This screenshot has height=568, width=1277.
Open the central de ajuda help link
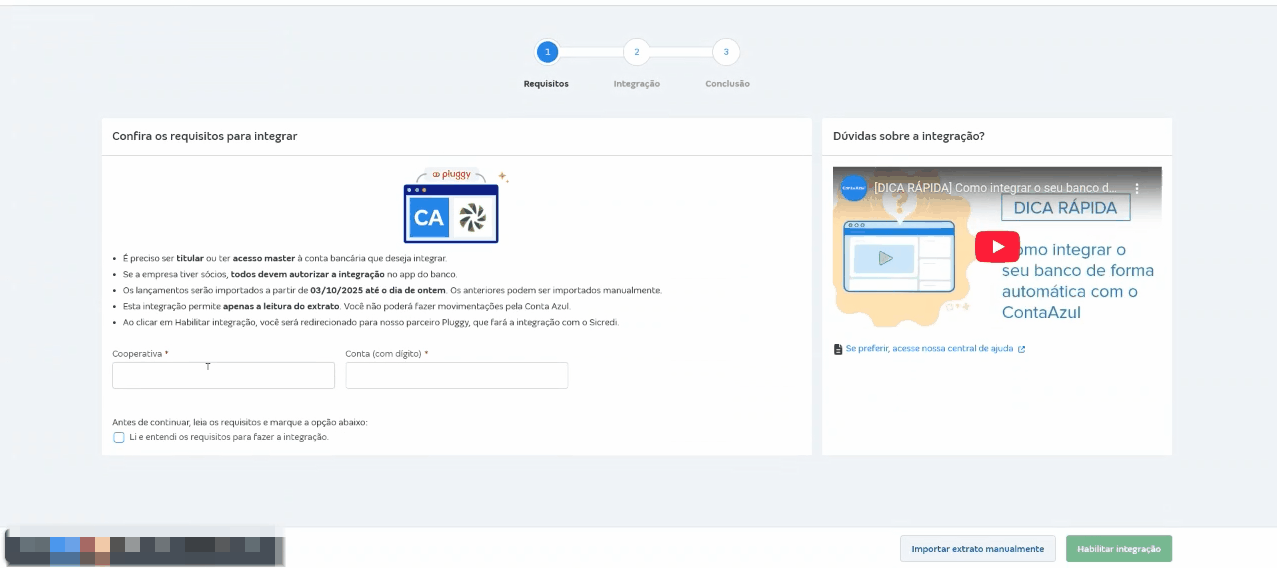(x=929, y=349)
